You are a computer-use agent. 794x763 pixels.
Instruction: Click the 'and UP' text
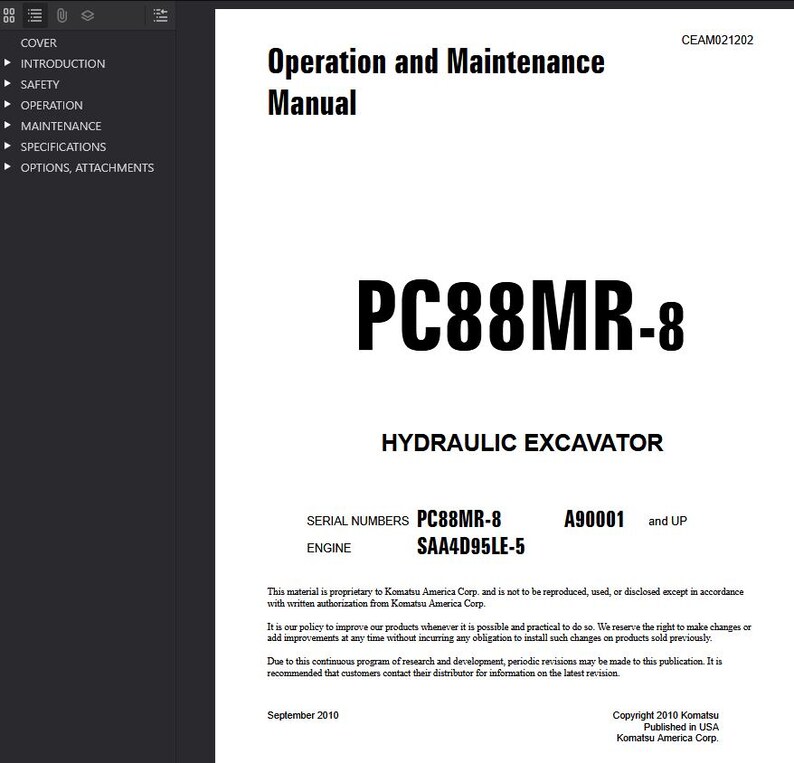coord(667,521)
